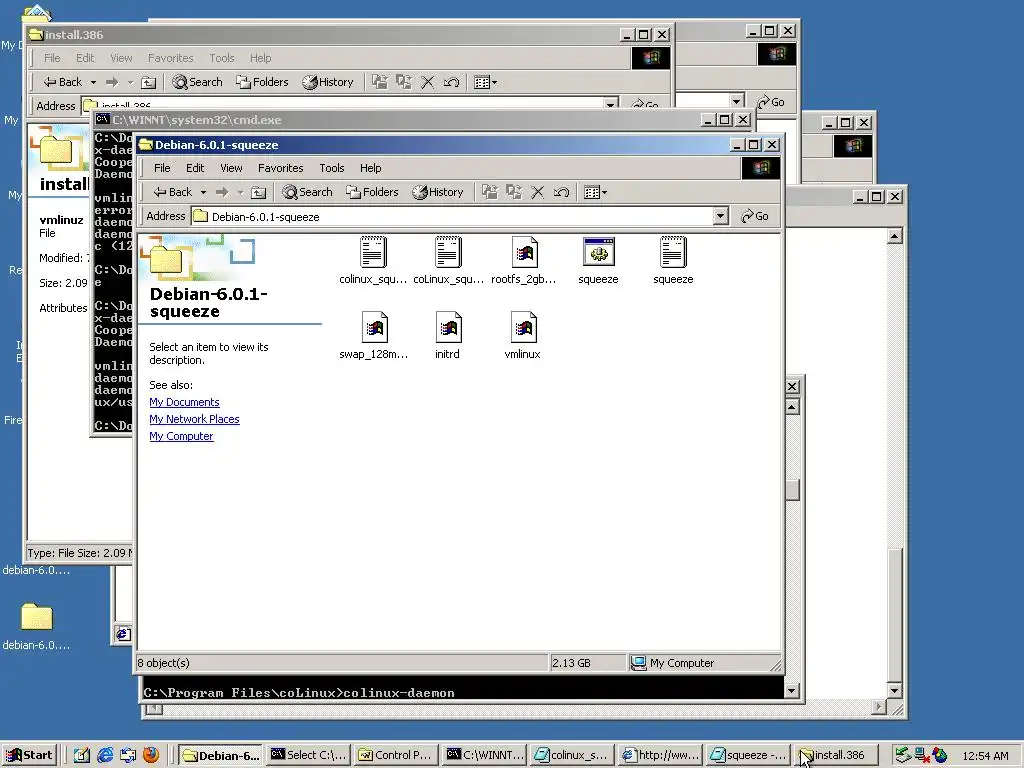Open Help menu in Debian-6.0.1-squeeze window
Screen dimensions: 1024x768
[370, 168]
